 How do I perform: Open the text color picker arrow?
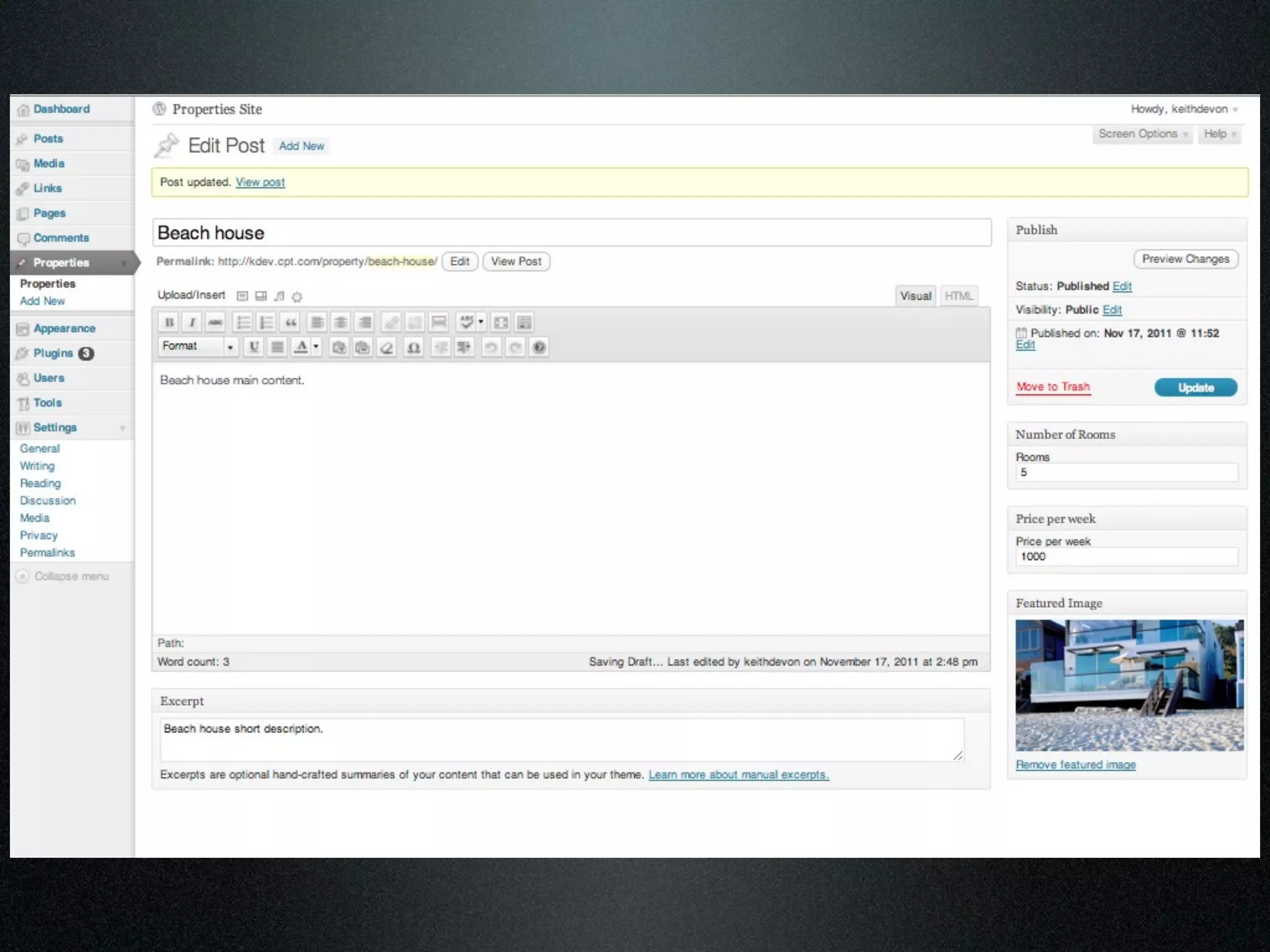pyautogui.click(x=316, y=346)
